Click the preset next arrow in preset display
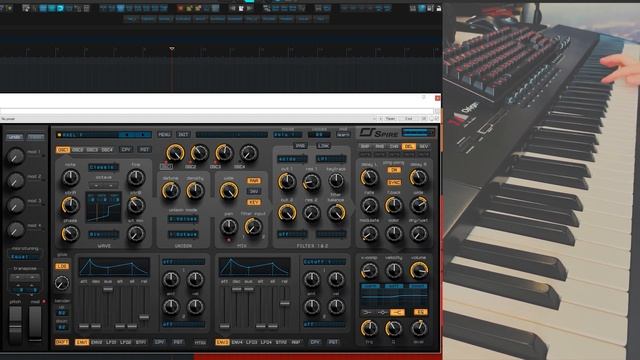The width and height of the screenshot is (640, 360). (x=143, y=135)
